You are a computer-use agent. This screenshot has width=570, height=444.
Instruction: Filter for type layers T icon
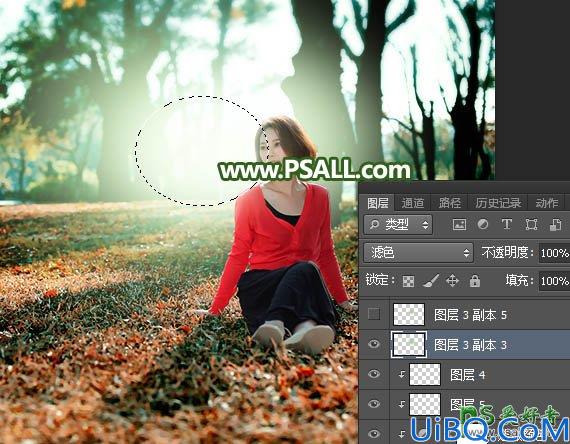click(x=507, y=224)
